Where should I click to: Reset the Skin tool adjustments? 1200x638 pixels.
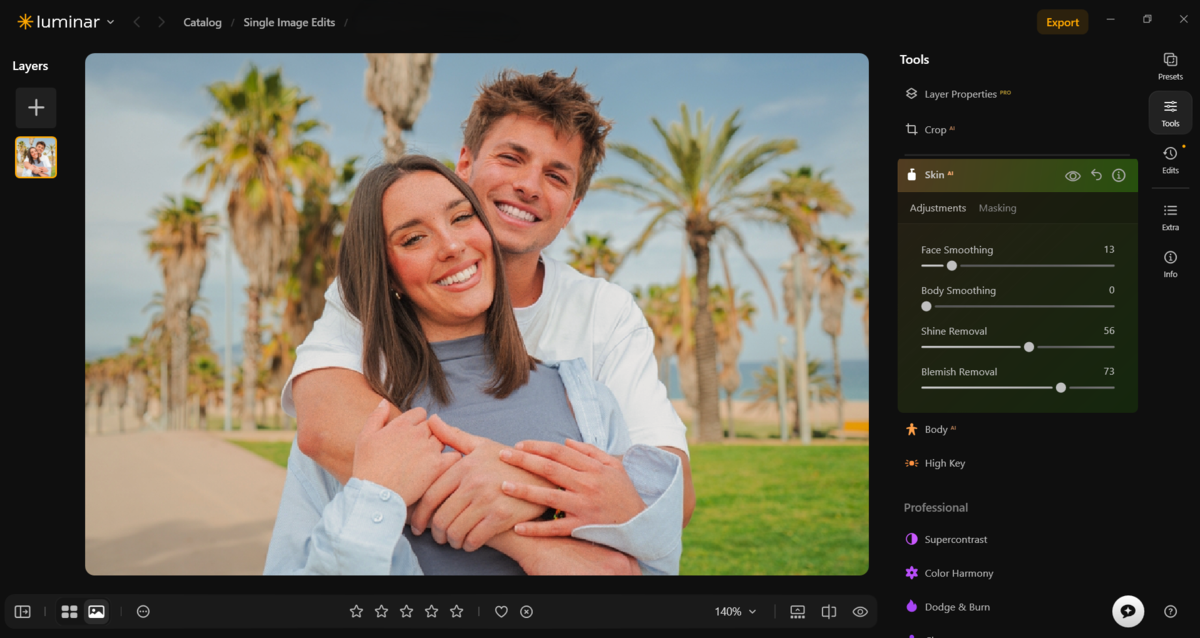click(1096, 175)
